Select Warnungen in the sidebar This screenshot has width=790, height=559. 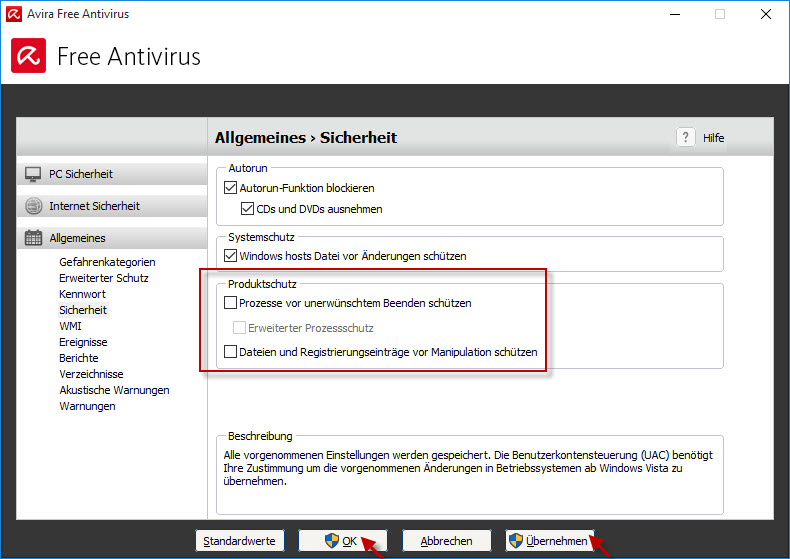click(87, 406)
